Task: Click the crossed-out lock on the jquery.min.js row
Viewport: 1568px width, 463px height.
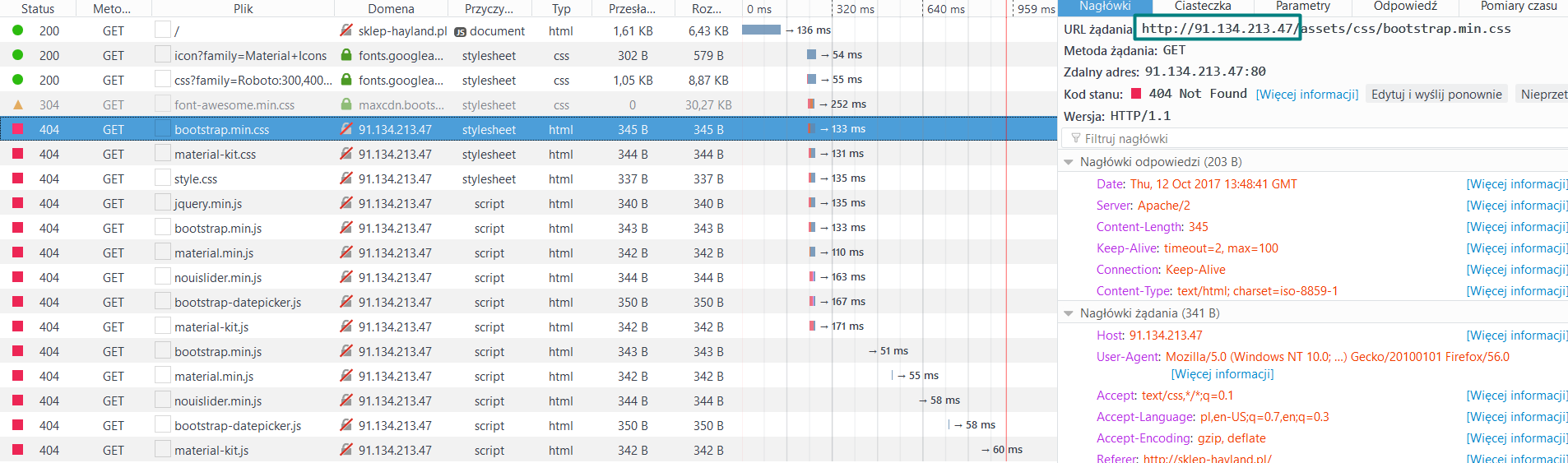Action: [x=346, y=203]
